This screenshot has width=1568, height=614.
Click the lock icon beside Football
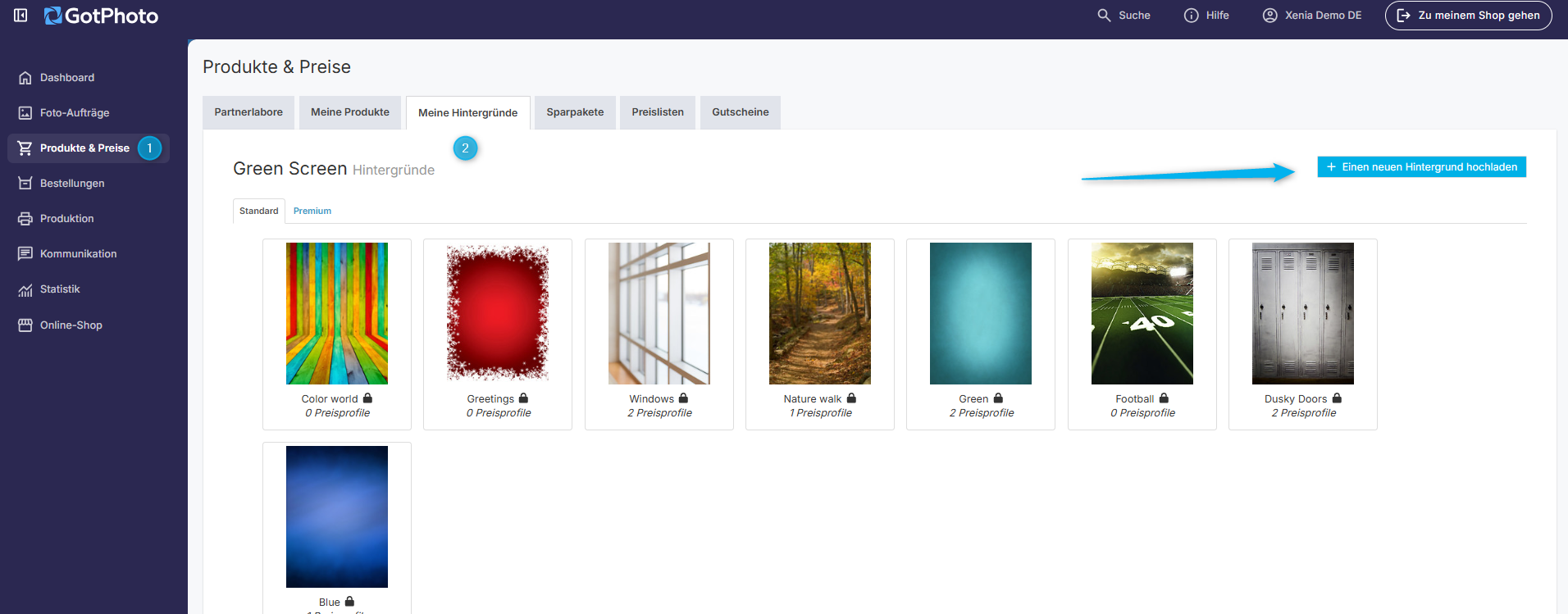click(1164, 398)
